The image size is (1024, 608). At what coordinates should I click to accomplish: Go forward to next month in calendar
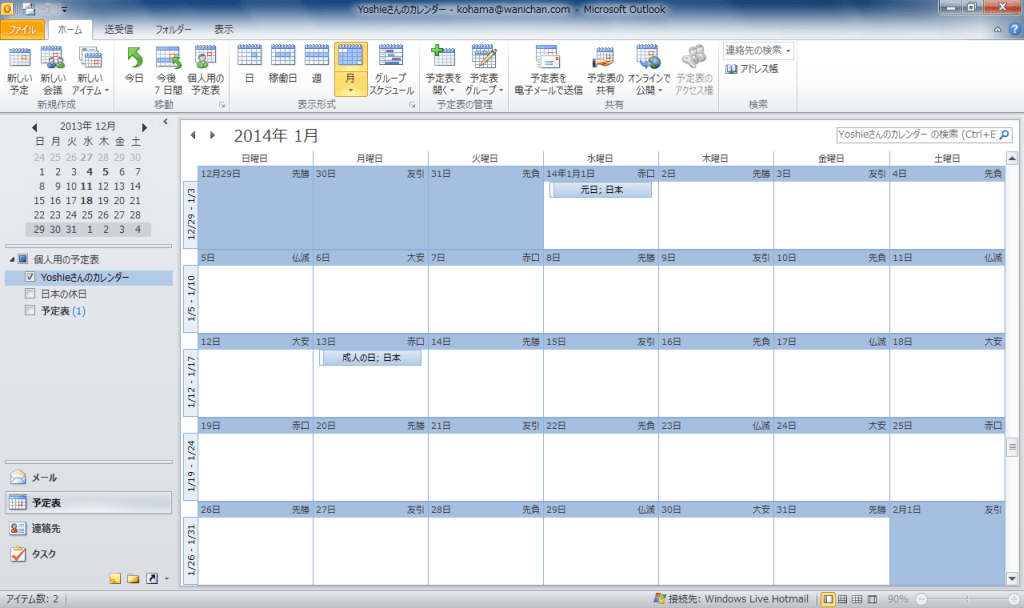(x=212, y=135)
